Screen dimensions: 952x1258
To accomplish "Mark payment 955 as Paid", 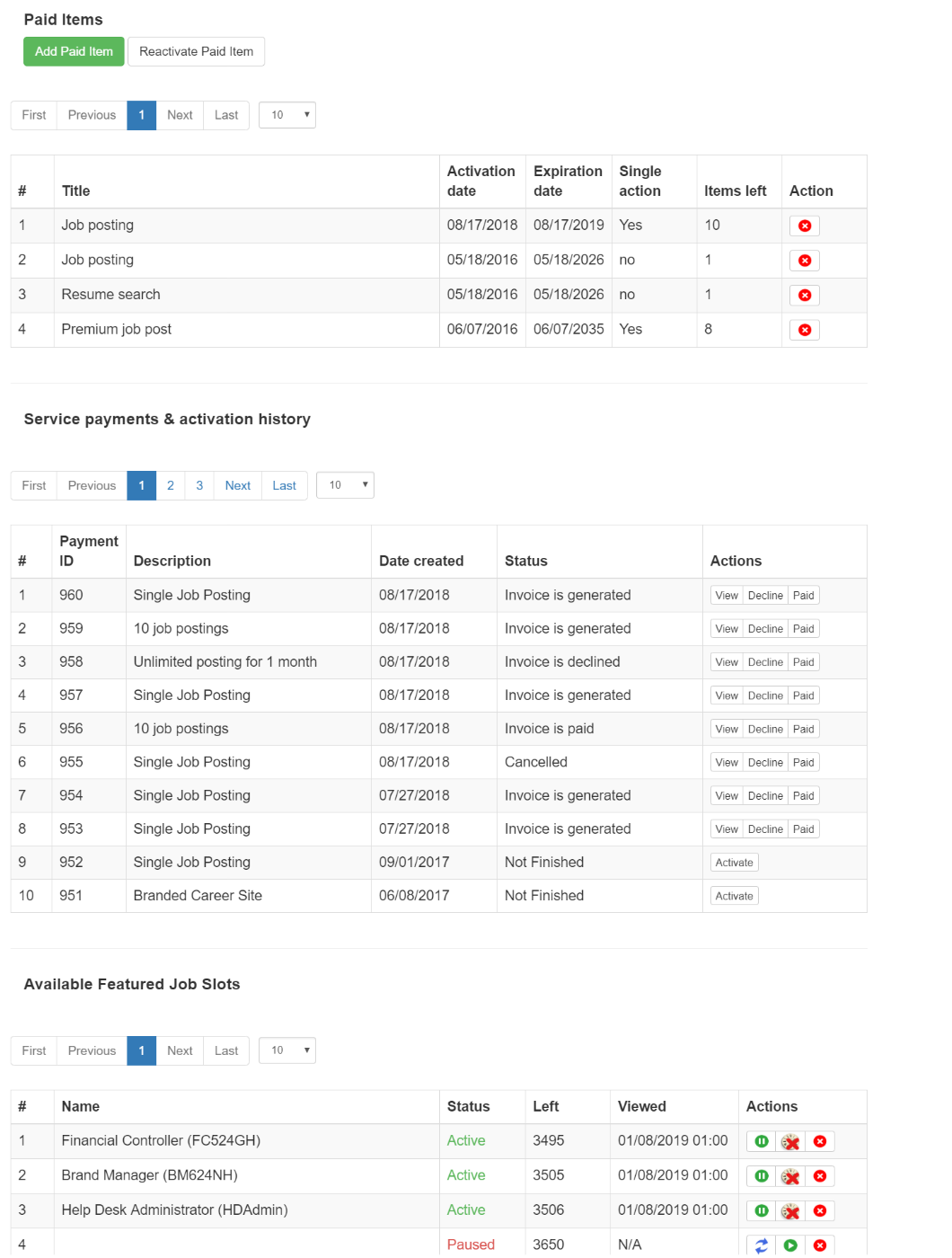I will [804, 763].
